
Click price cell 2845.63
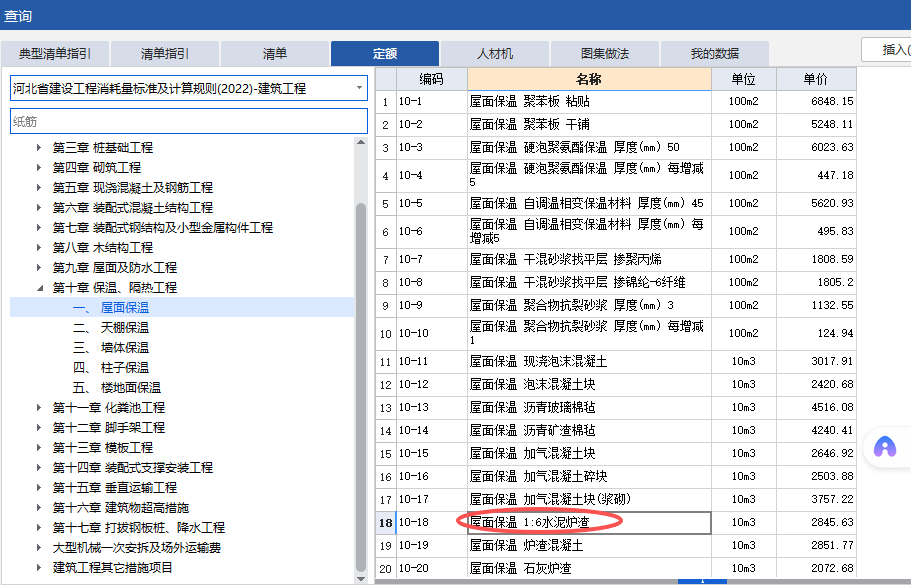tap(816, 522)
